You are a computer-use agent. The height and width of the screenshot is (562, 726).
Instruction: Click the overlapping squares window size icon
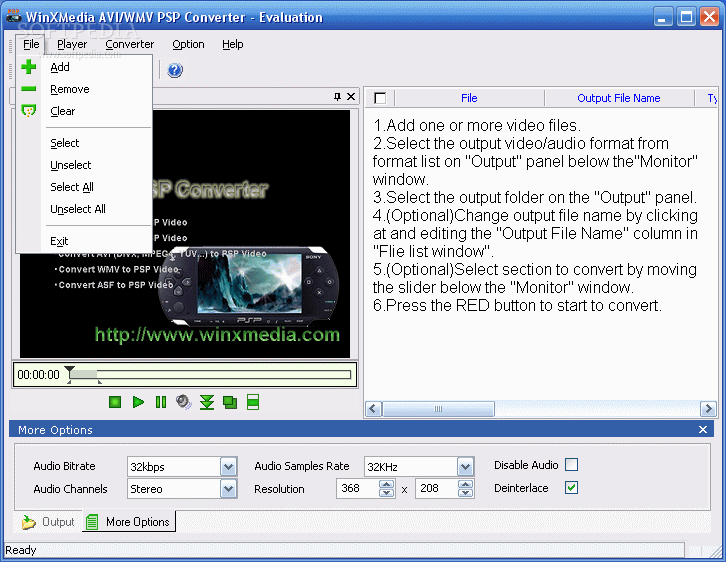pos(230,402)
